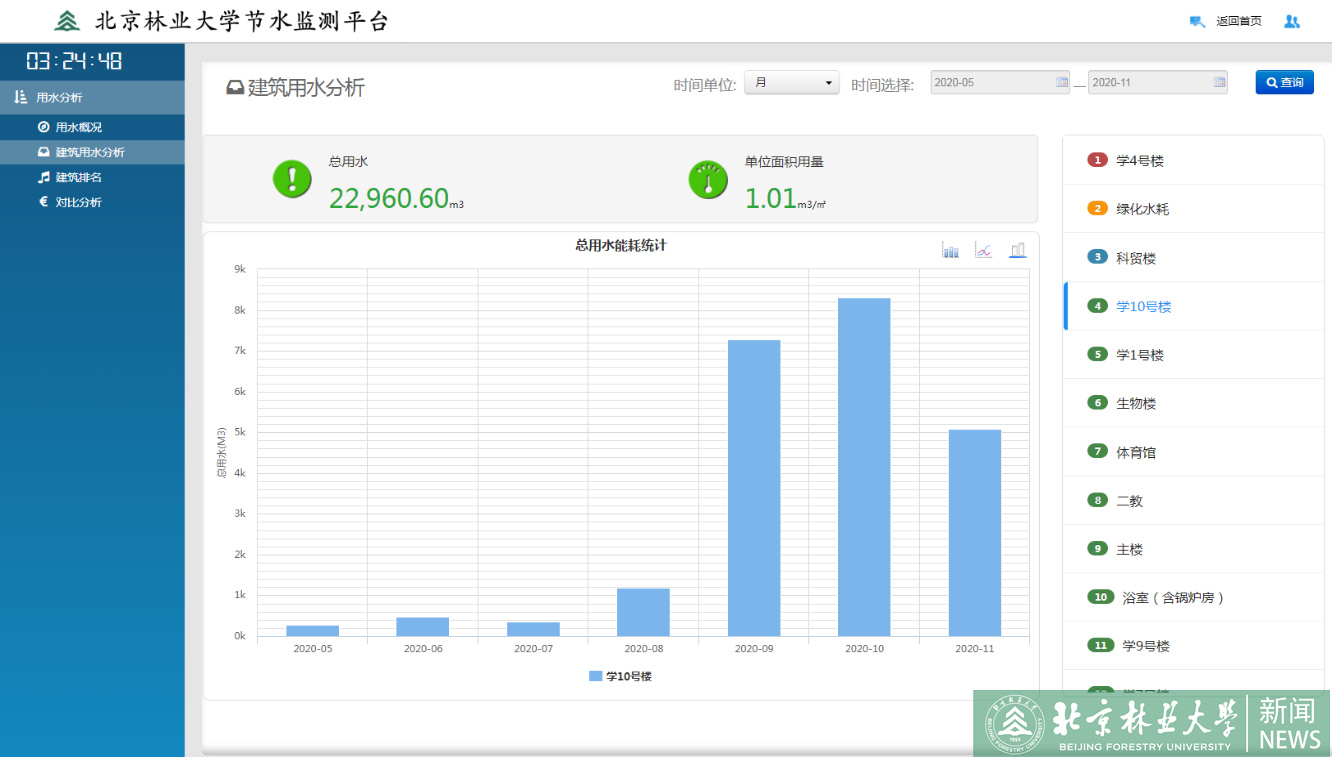Click the monitor icon beside 返回首页
The image size is (1332, 757).
tap(1197, 21)
